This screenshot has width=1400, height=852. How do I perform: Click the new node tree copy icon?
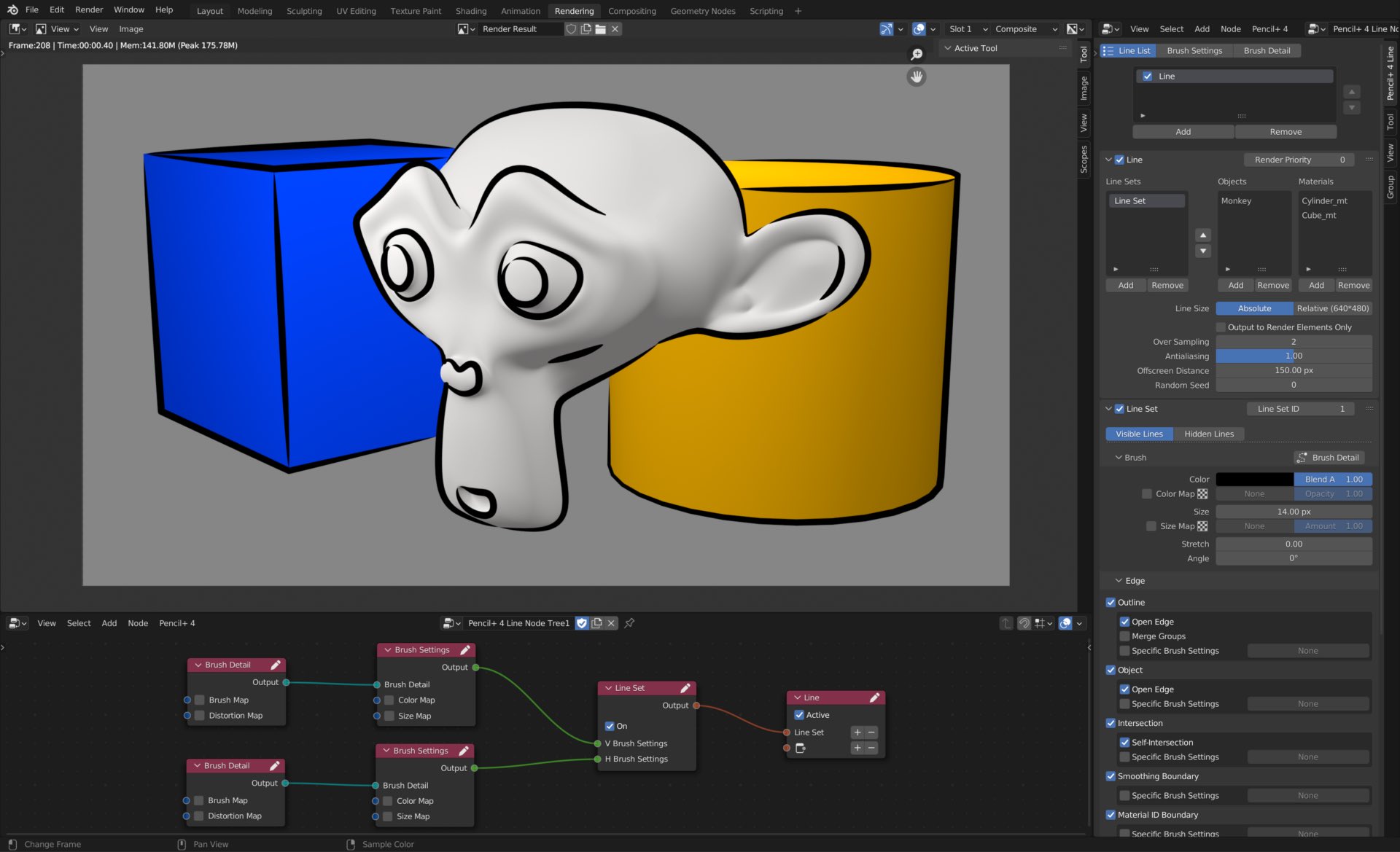click(x=596, y=623)
